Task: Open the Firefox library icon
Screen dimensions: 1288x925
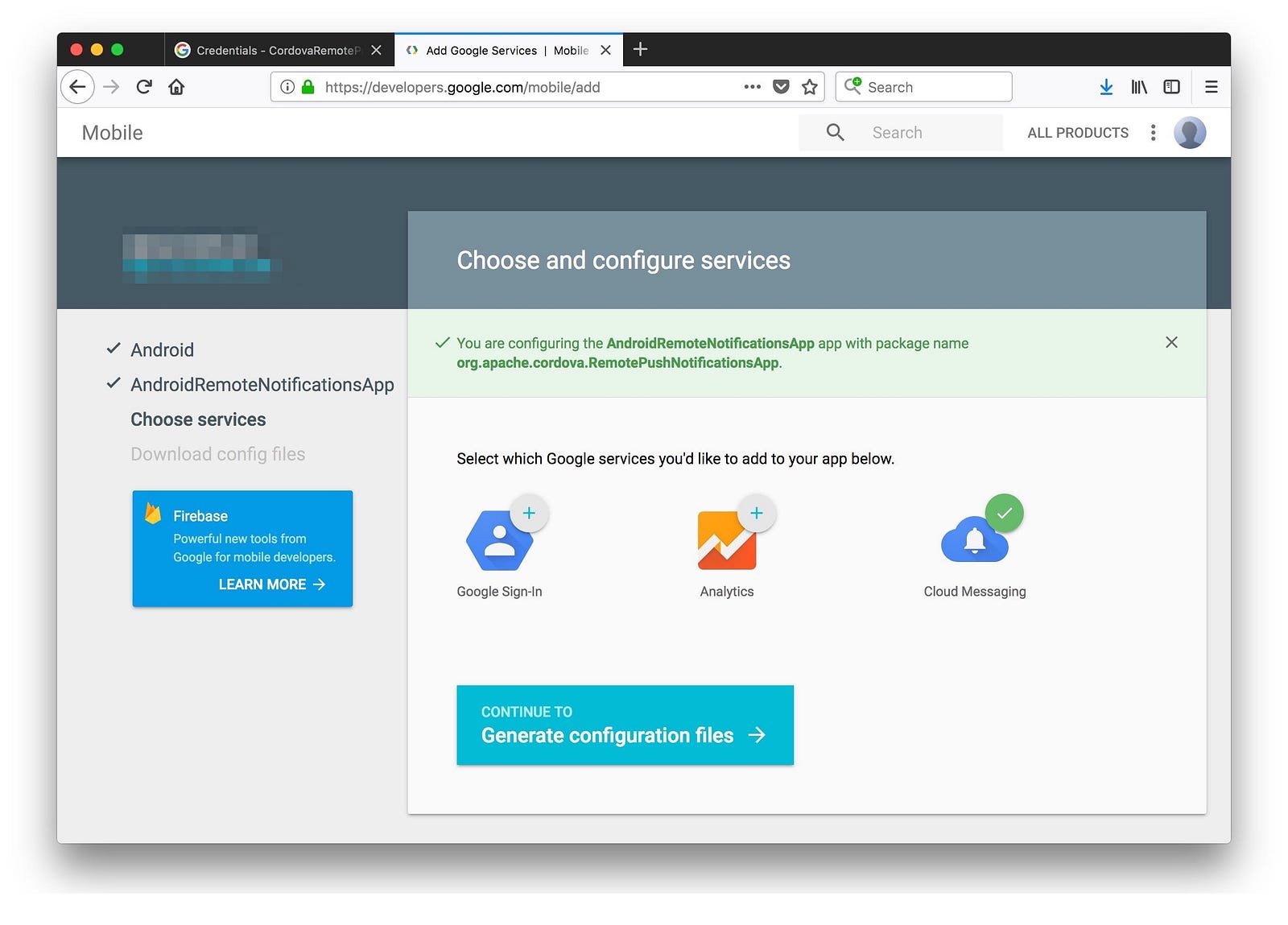Action: pyautogui.click(x=1139, y=87)
